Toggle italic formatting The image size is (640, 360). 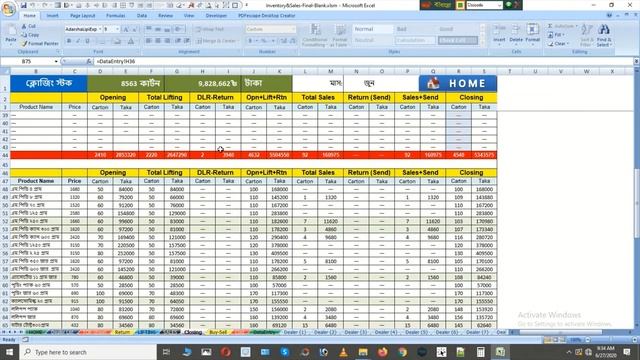pyautogui.click(x=78, y=41)
